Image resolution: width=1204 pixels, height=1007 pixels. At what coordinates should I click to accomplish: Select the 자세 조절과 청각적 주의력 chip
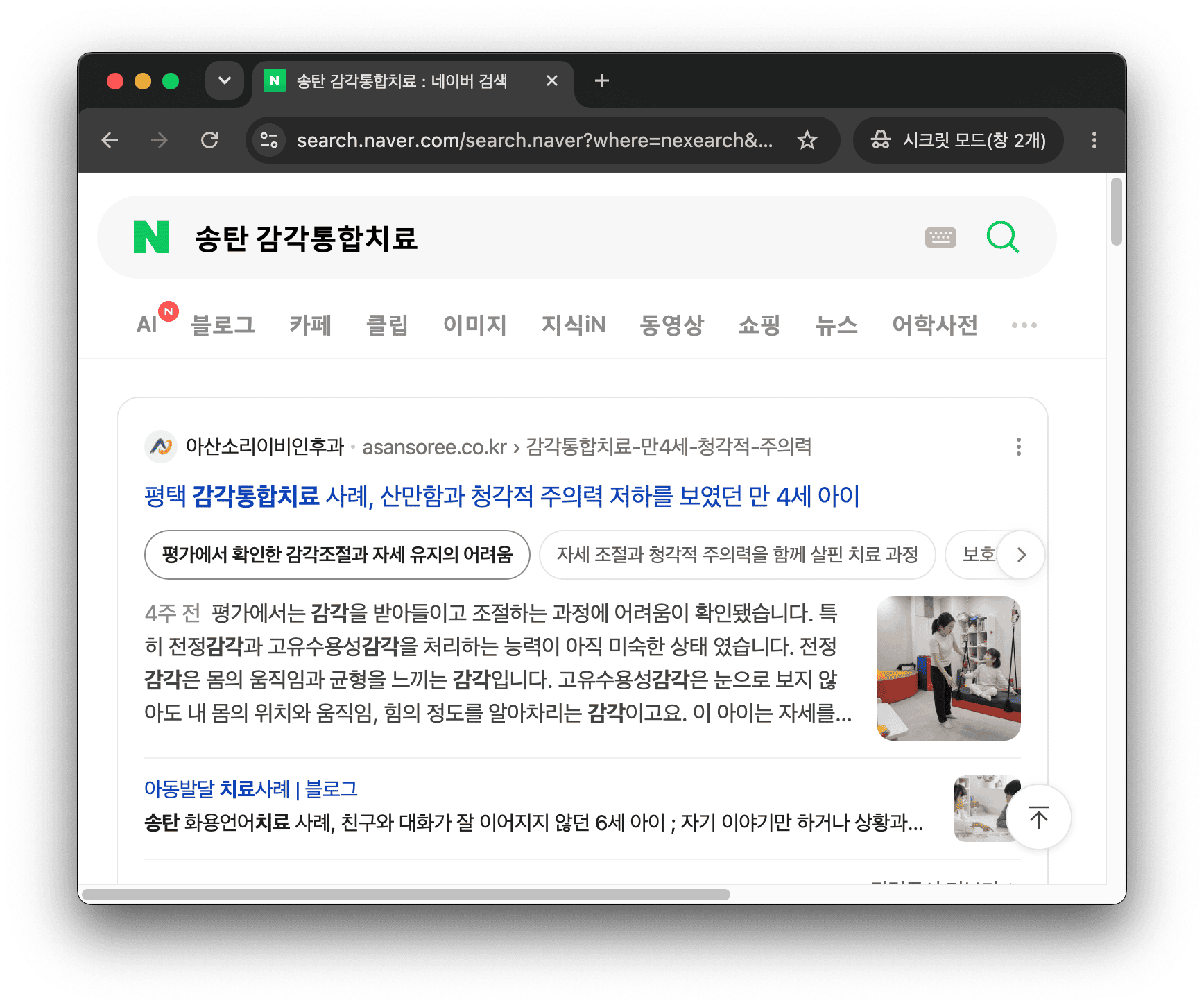coord(737,554)
